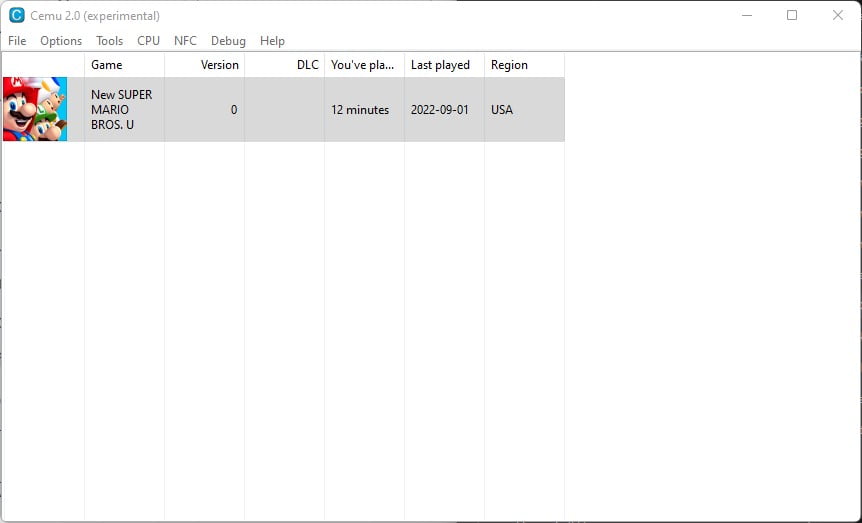Open the Options menu

61,41
